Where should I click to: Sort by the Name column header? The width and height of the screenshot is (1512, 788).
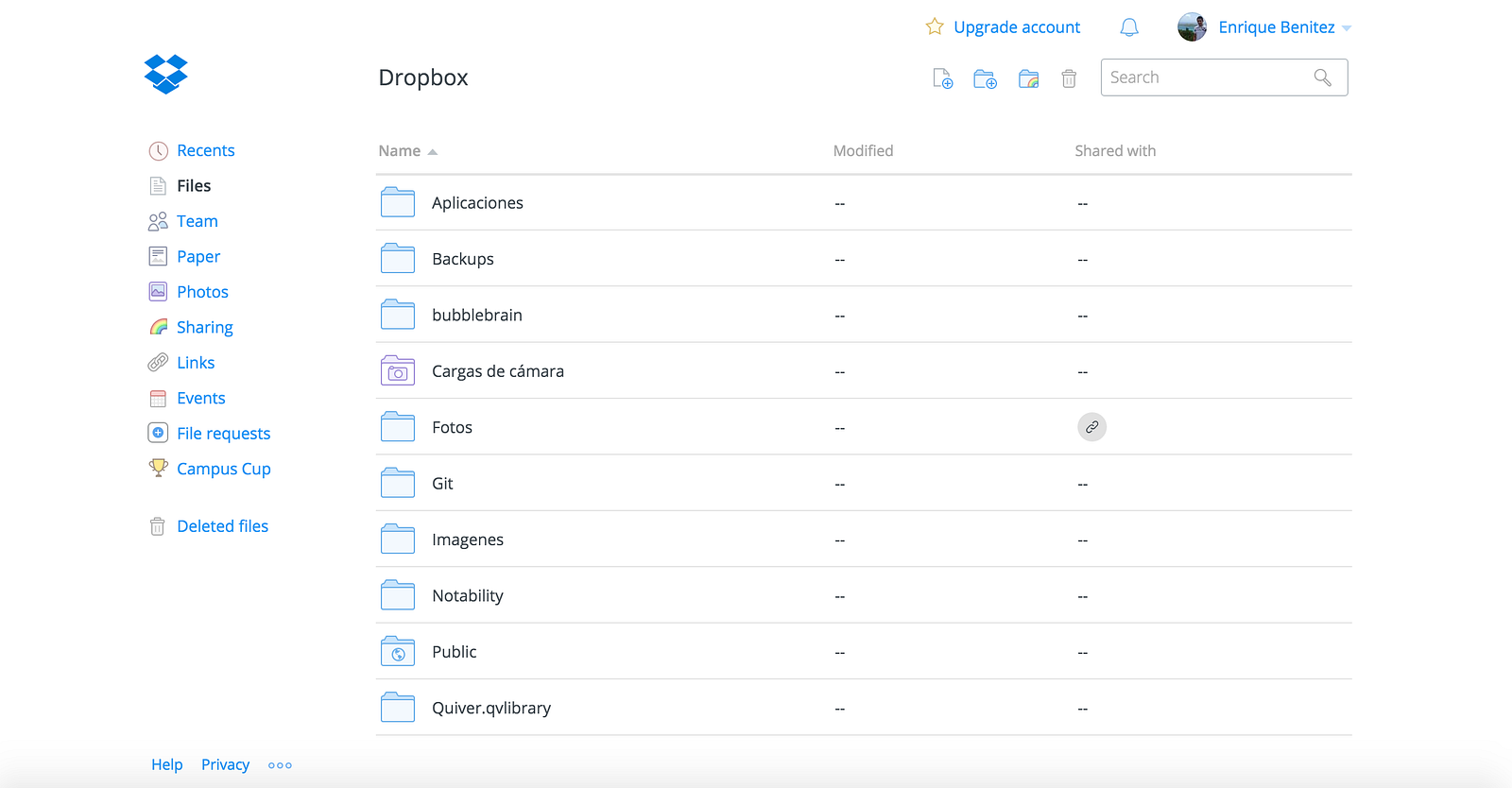tap(400, 151)
